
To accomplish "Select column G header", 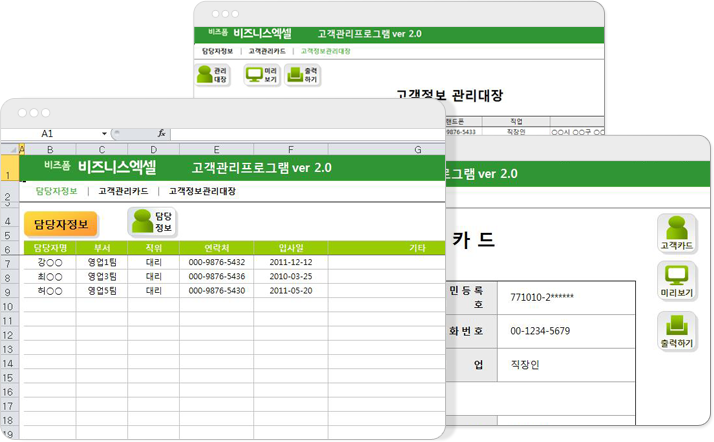I will 386,149.
